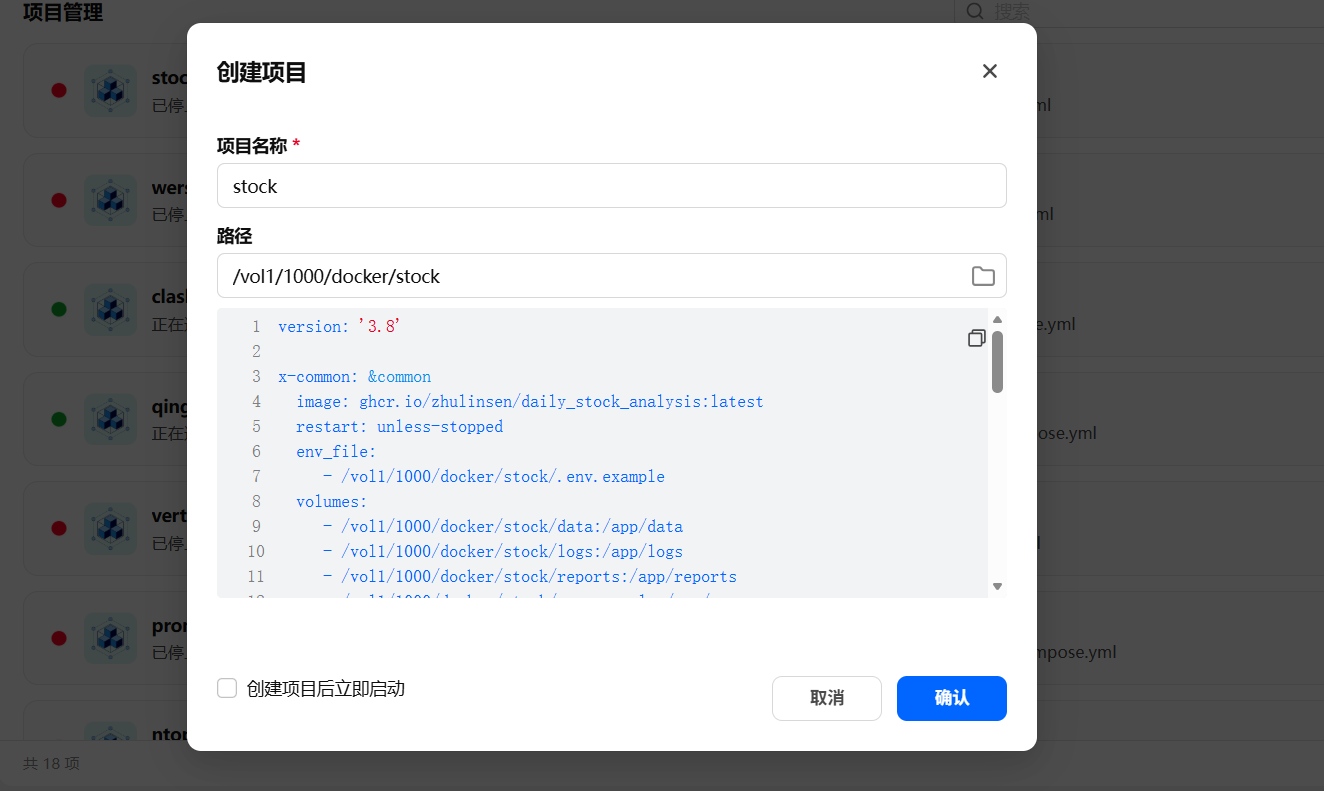Click the 项目管理 heading in the background
This screenshot has height=791, width=1324.
tap(63, 12)
